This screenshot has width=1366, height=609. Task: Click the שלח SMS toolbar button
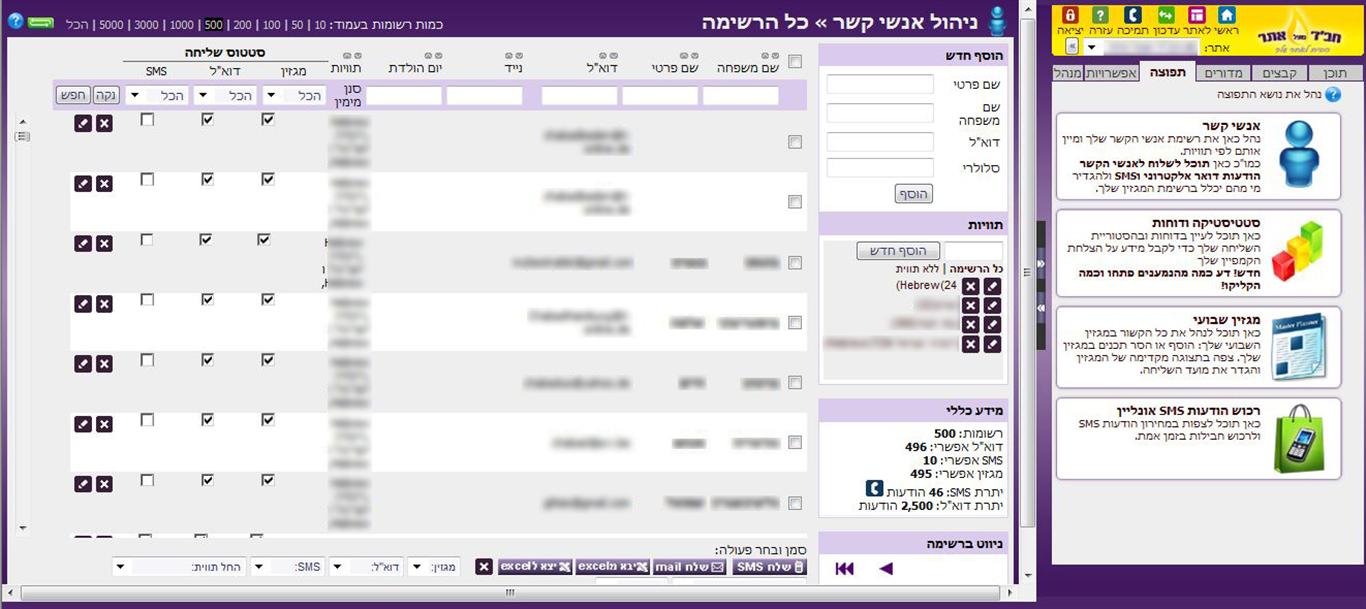coord(769,567)
